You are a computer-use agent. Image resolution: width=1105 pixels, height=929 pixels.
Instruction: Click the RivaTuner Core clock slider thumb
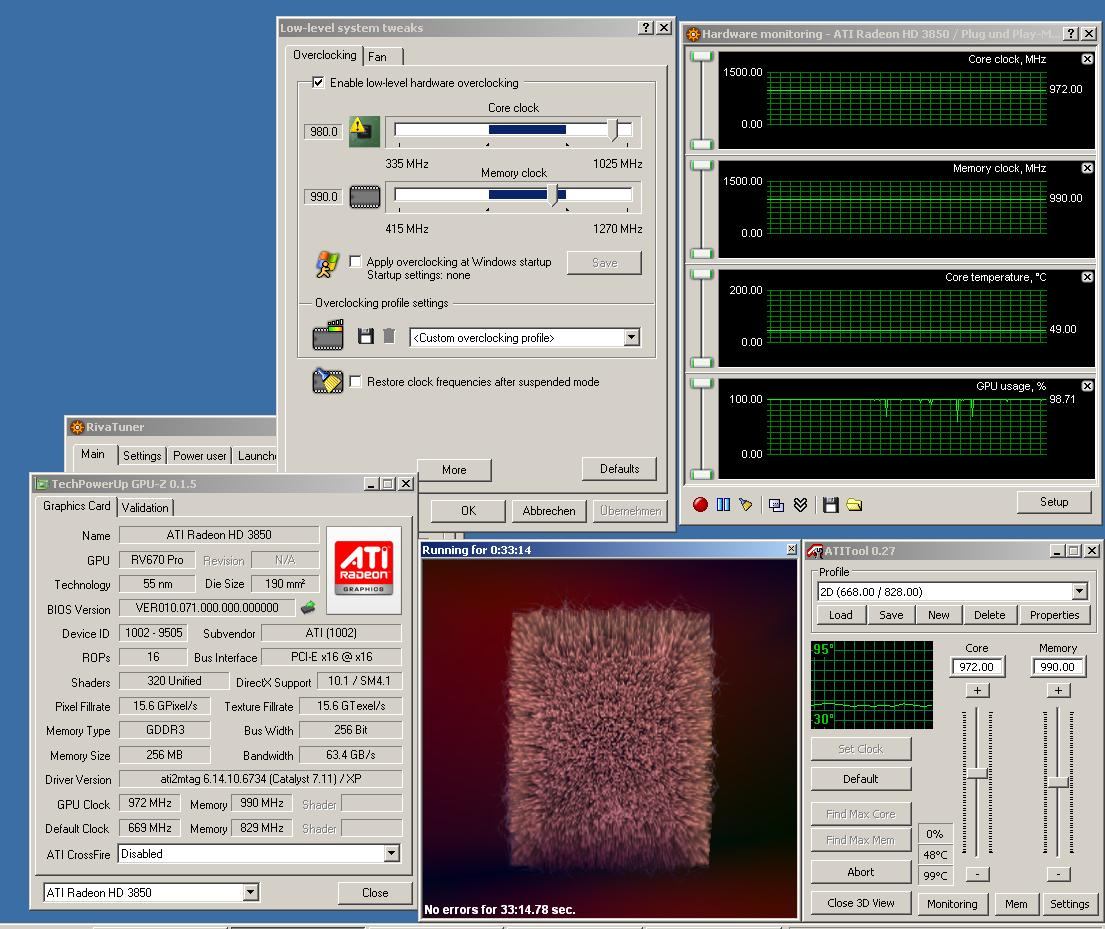click(613, 130)
